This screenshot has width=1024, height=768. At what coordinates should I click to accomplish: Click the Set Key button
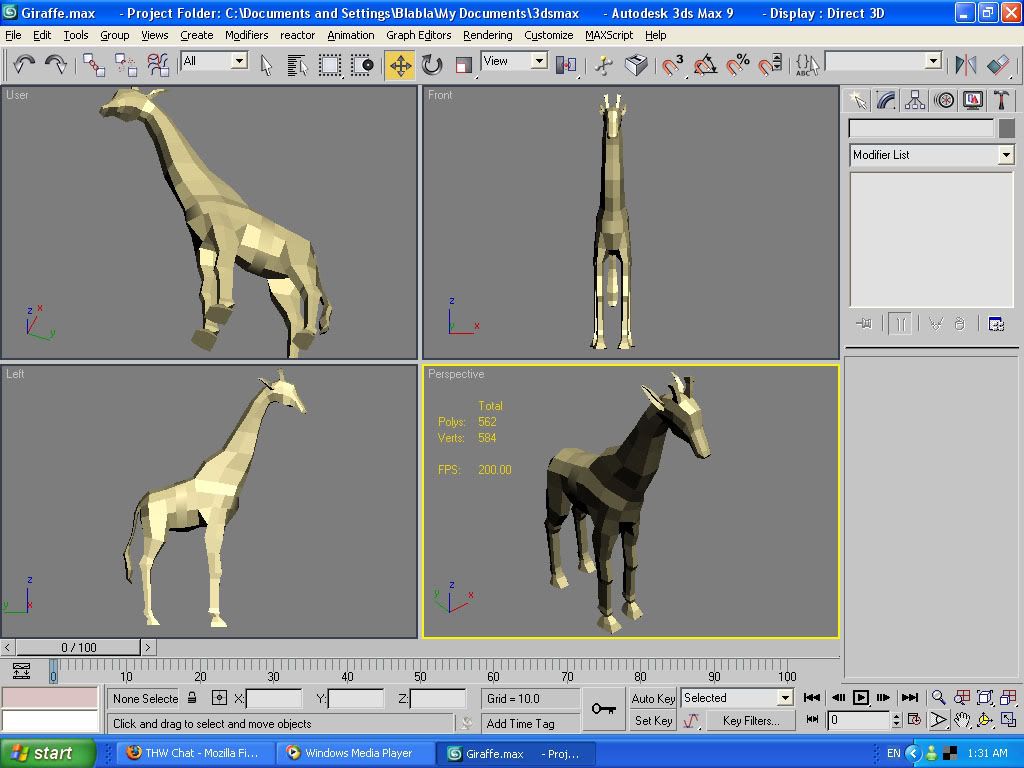tap(653, 721)
